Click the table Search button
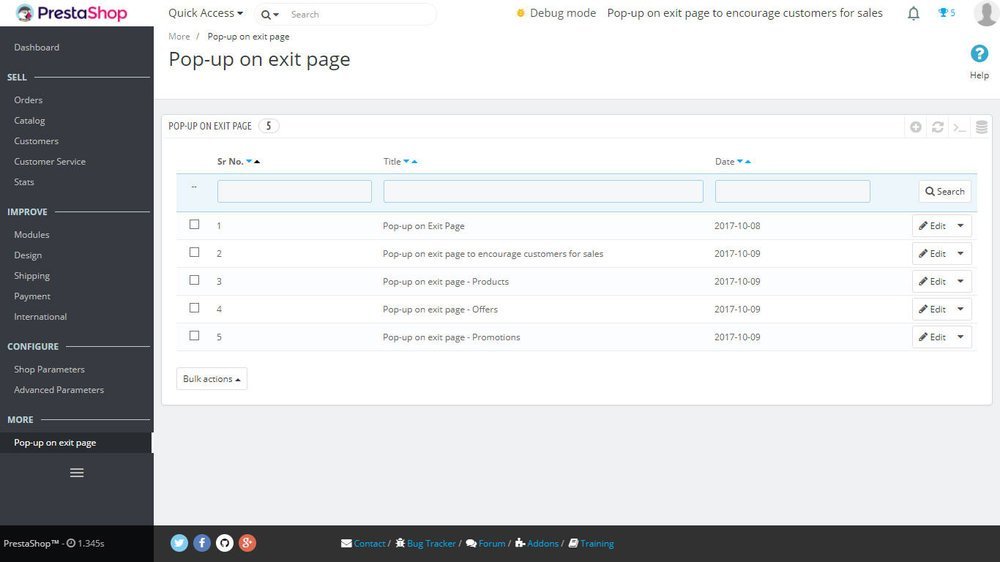The image size is (1000, 562). pos(945,191)
